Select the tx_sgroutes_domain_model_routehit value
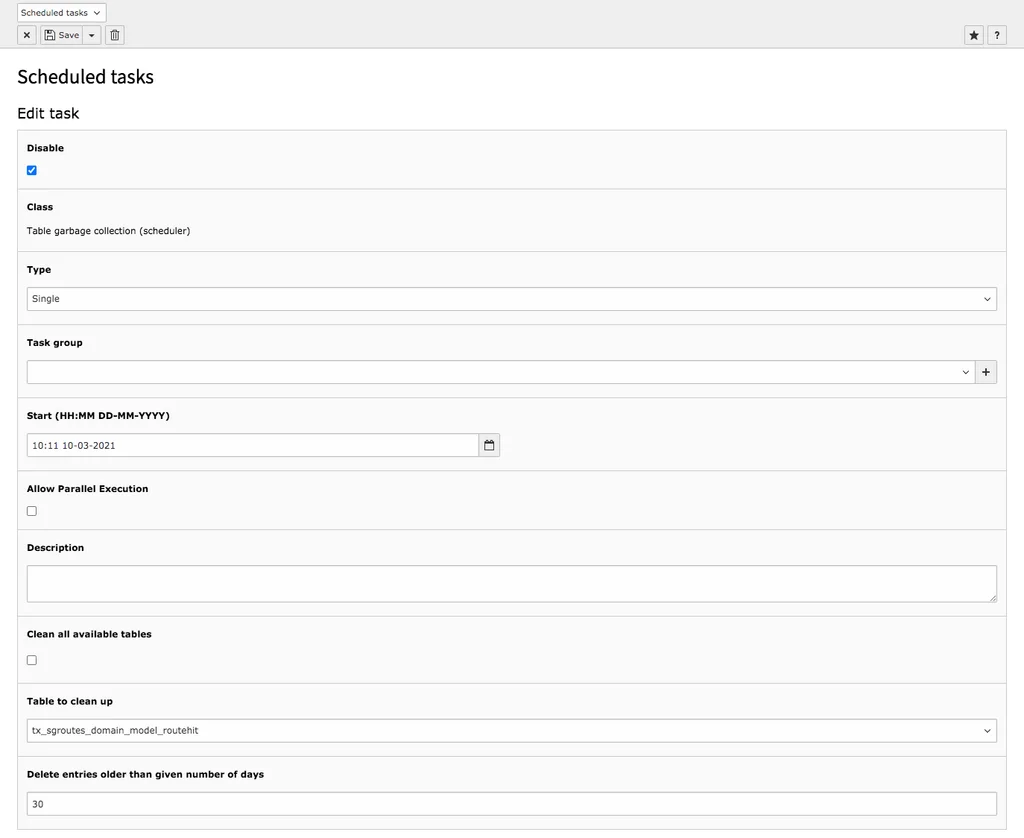 tap(511, 730)
